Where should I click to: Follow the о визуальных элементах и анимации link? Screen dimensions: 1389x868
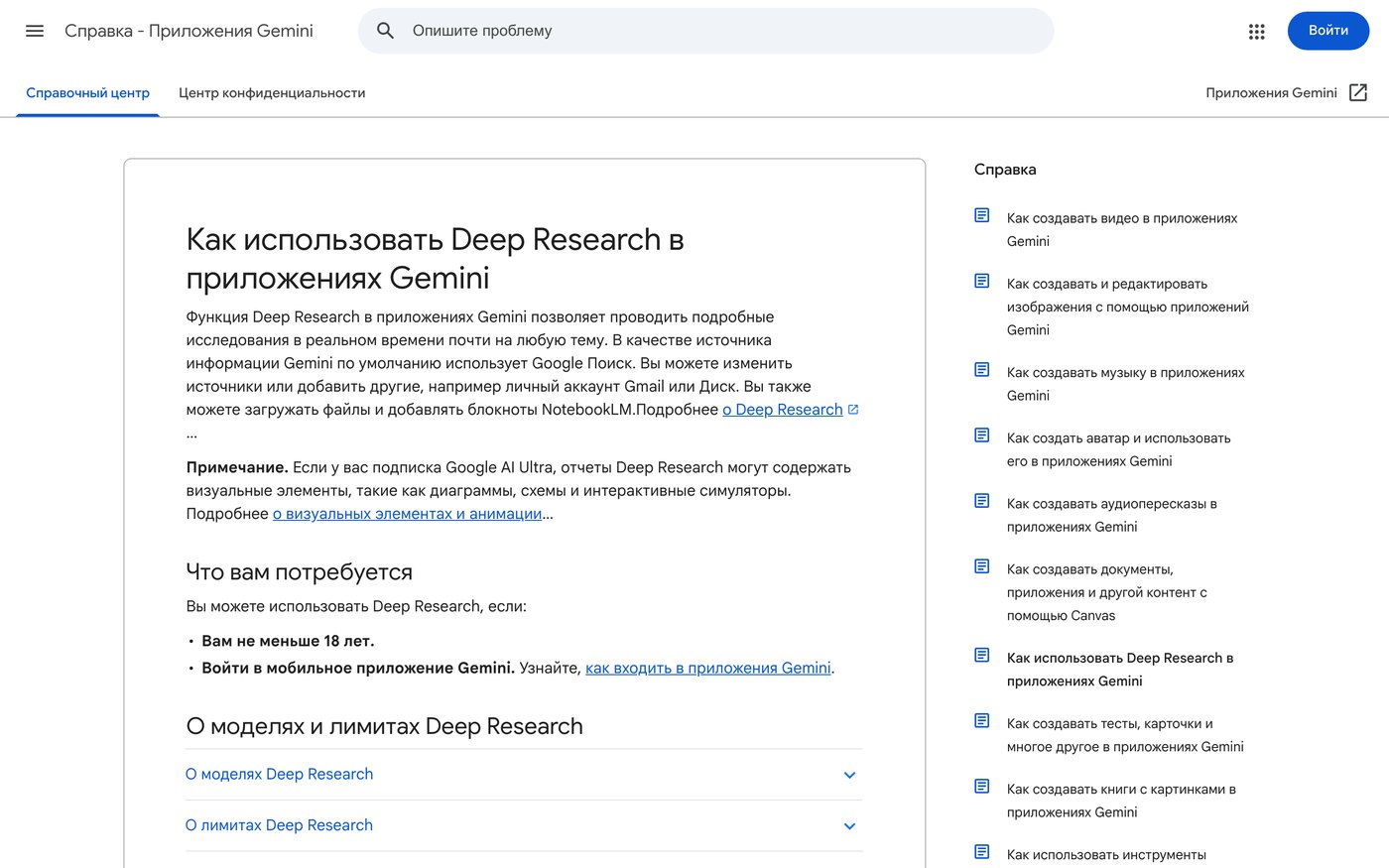[407, 514]
